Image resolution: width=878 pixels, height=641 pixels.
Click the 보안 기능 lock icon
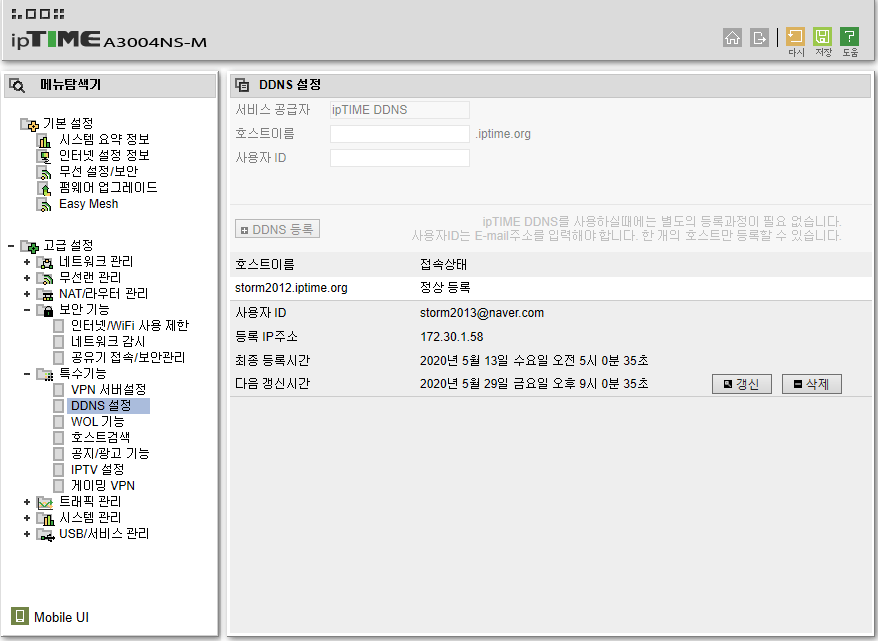tap(45, 310)
